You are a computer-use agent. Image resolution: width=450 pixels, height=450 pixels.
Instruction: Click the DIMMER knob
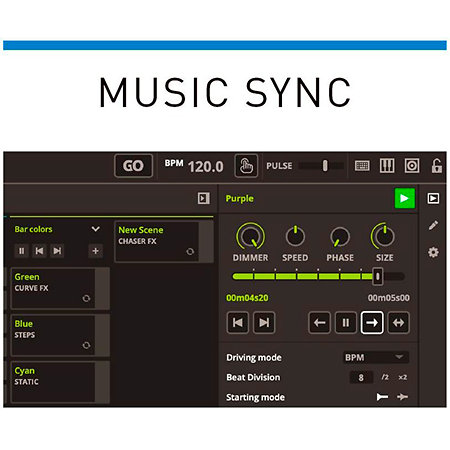click(251, 236)
